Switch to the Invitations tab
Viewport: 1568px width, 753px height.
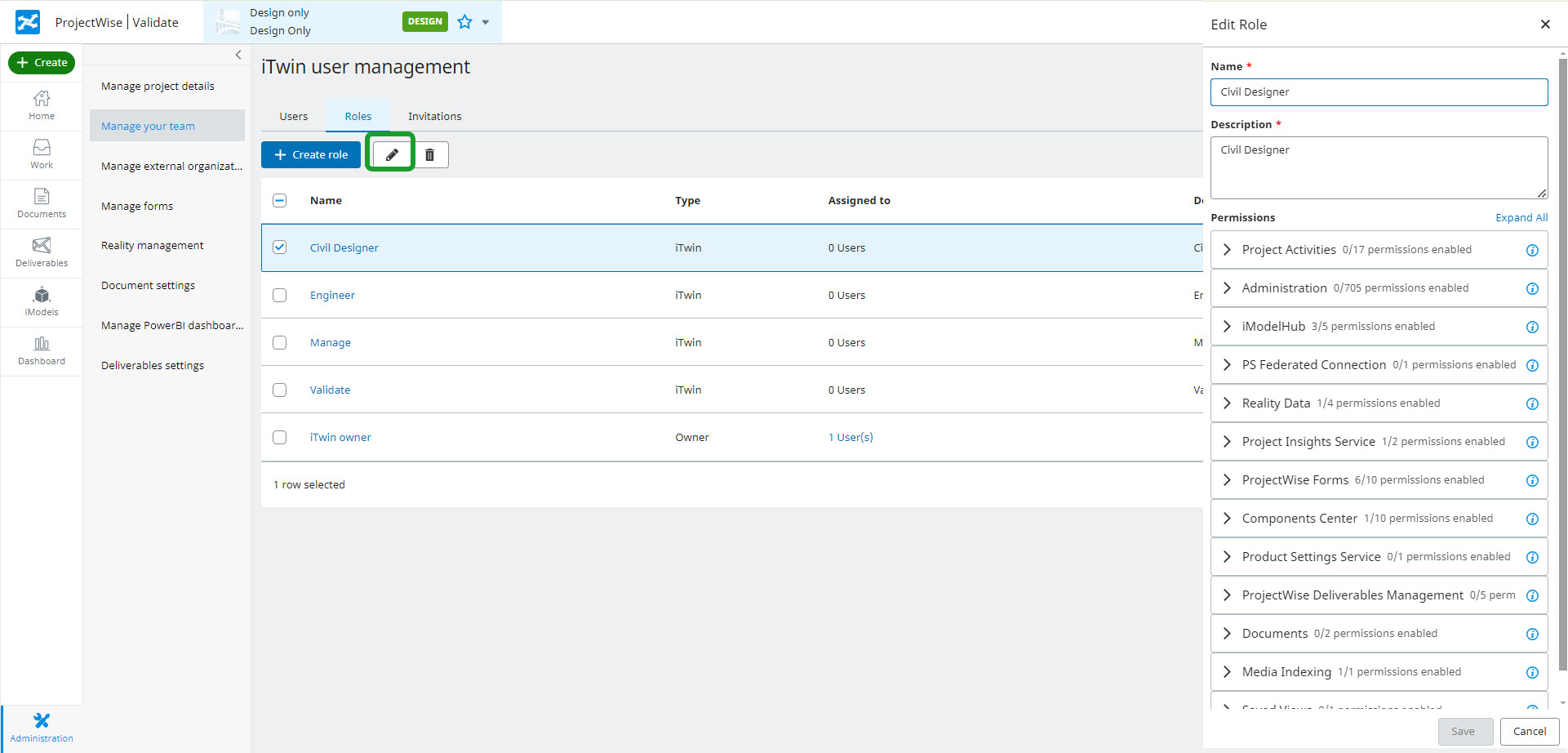(x=434, y=116)
